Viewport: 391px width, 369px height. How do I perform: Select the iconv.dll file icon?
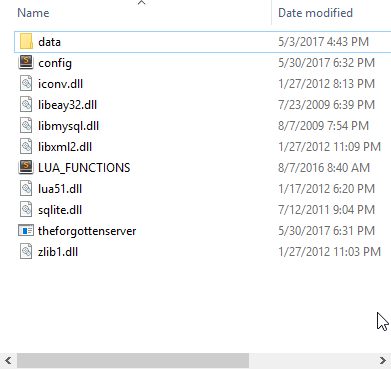26,84
